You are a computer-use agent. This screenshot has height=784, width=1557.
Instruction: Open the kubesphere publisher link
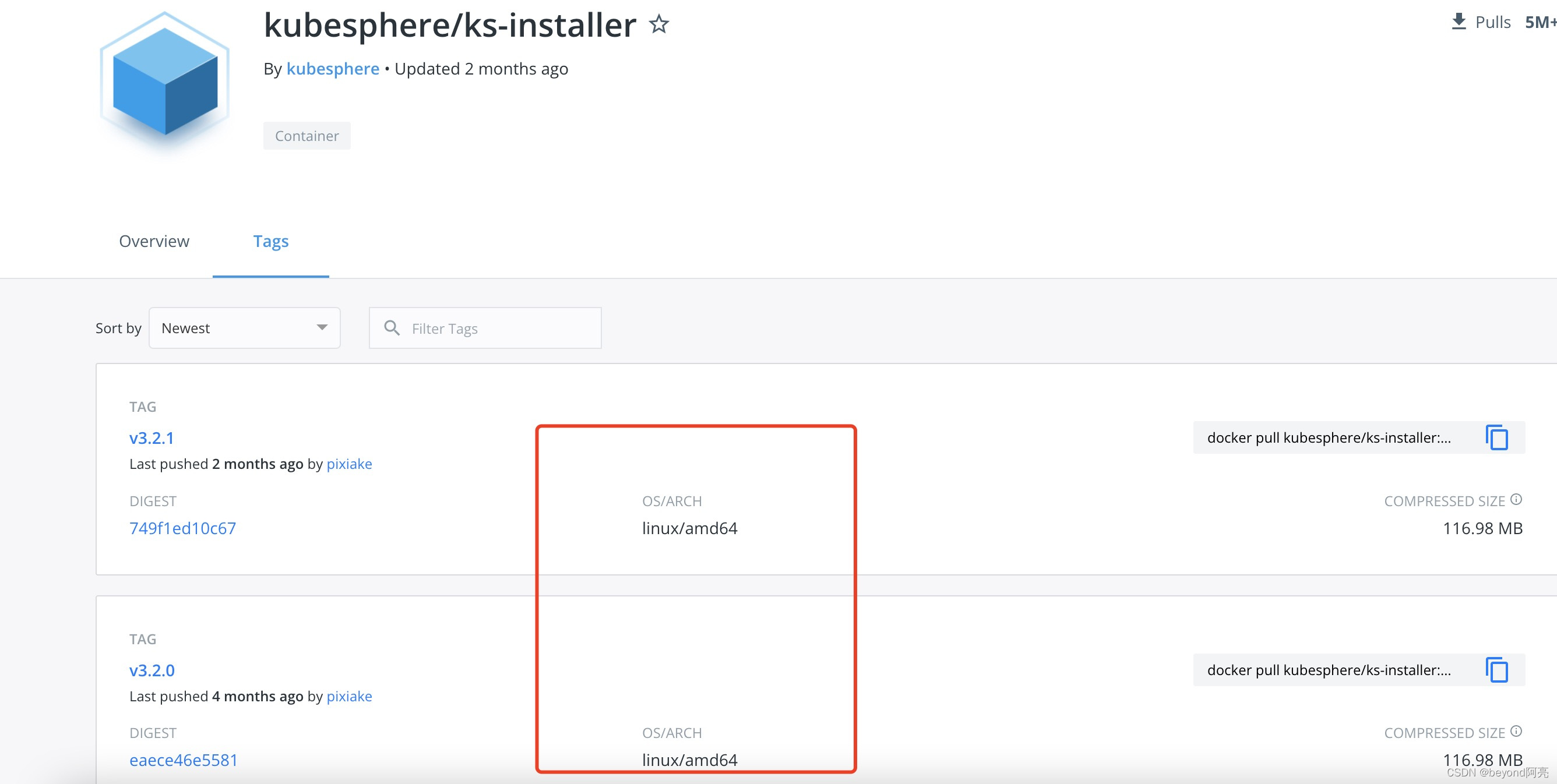click(333, 69)
